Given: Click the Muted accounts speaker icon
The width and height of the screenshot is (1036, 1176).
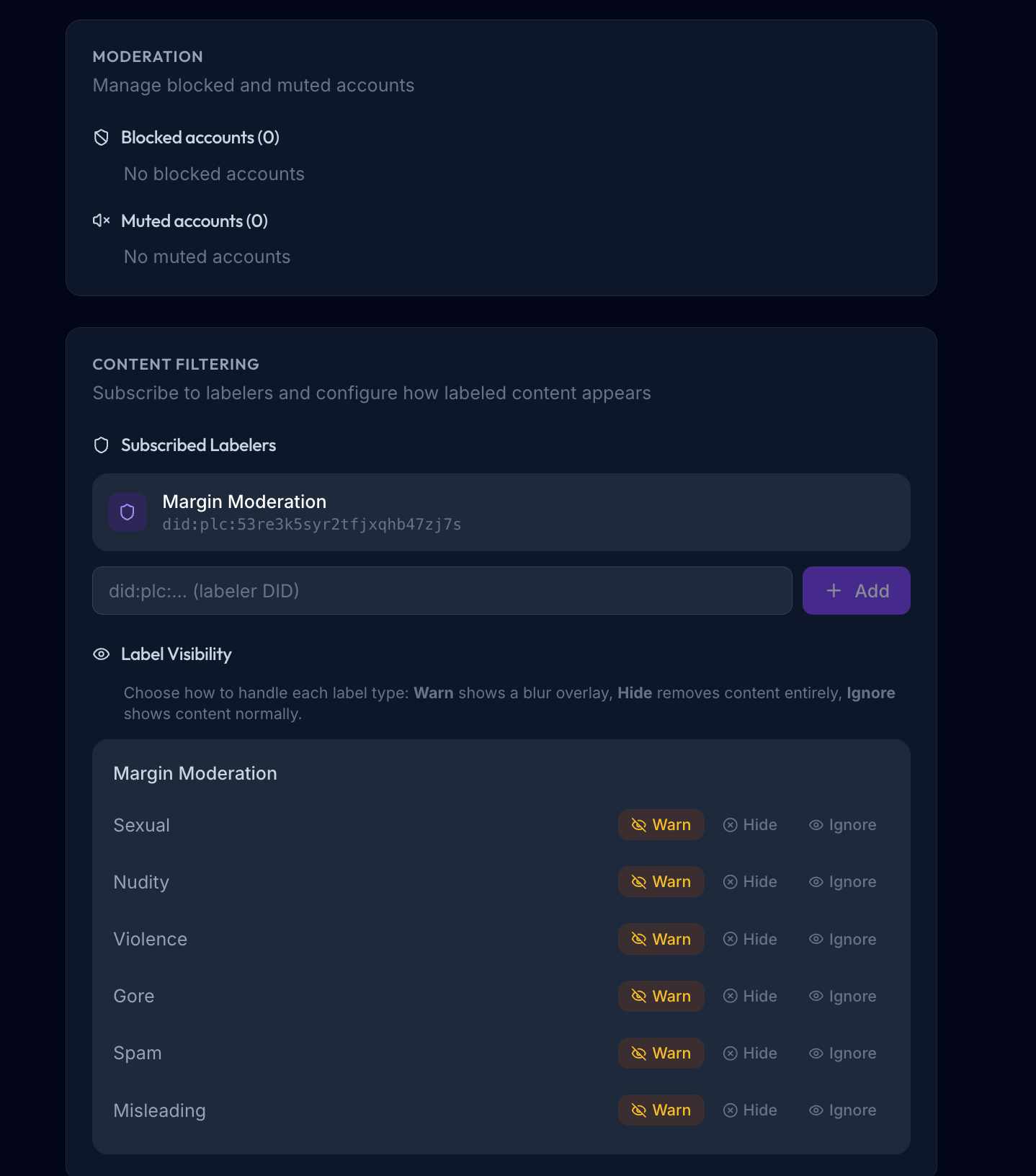Looking at the screenshot, I should click(102, 220).
